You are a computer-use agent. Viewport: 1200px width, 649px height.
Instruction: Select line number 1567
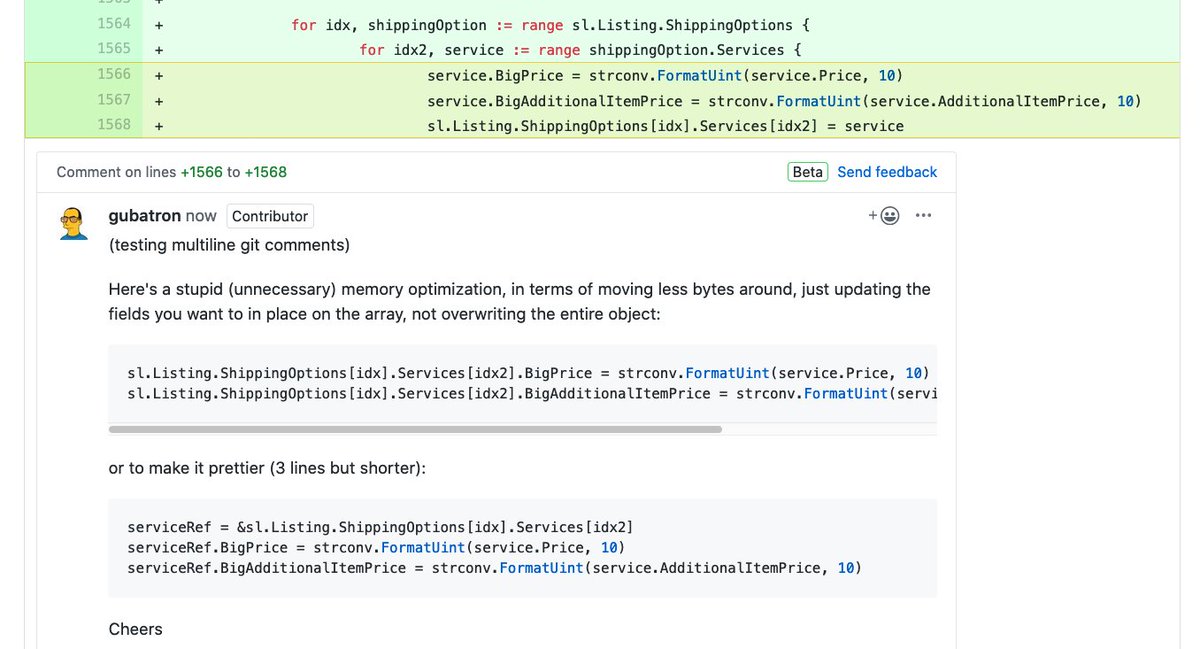click(x=114, y=99)
